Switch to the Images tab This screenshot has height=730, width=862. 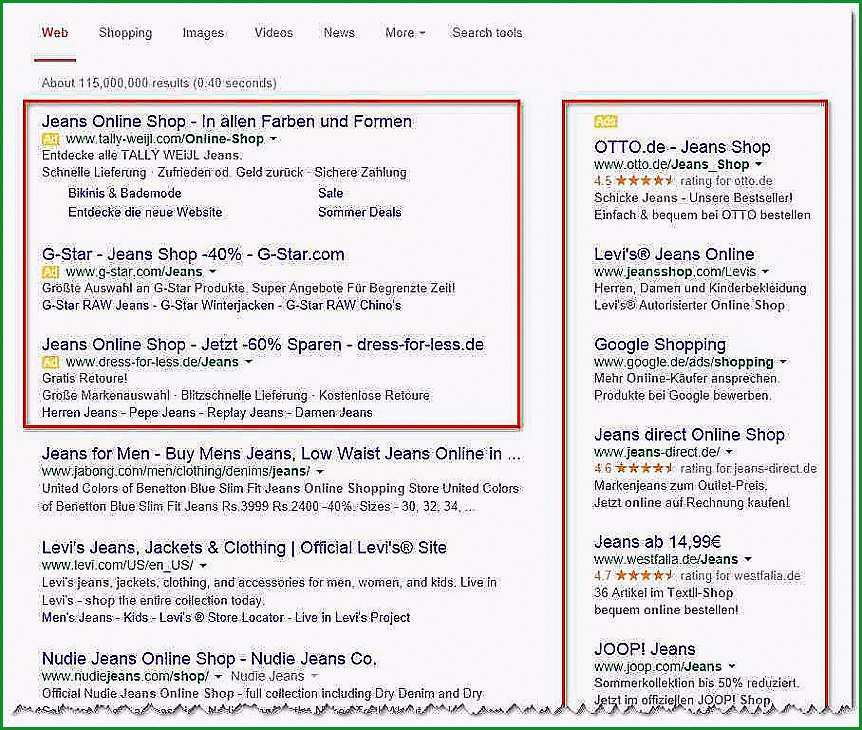[203, 33]
